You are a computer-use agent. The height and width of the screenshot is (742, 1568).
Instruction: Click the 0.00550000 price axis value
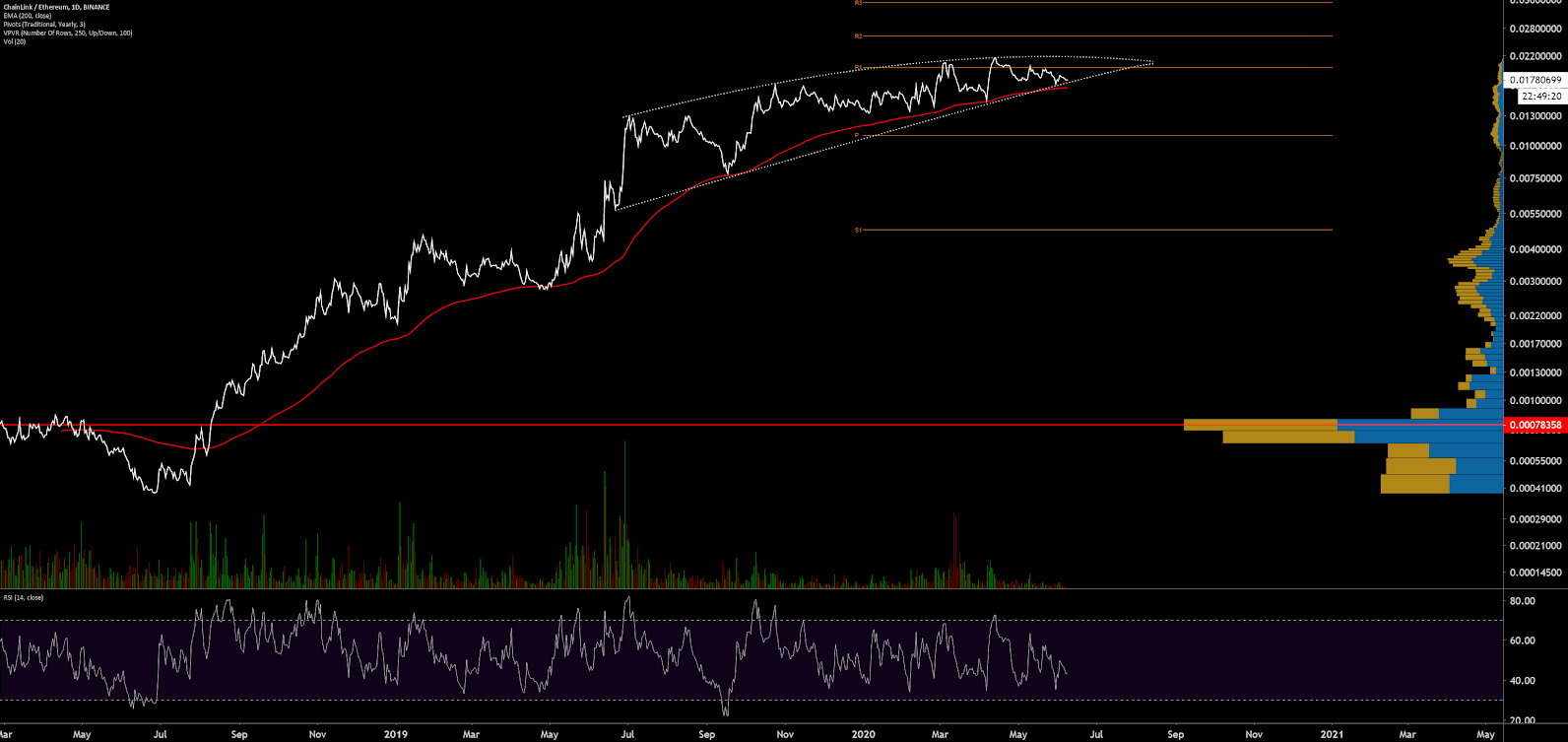coord(1535,214)
